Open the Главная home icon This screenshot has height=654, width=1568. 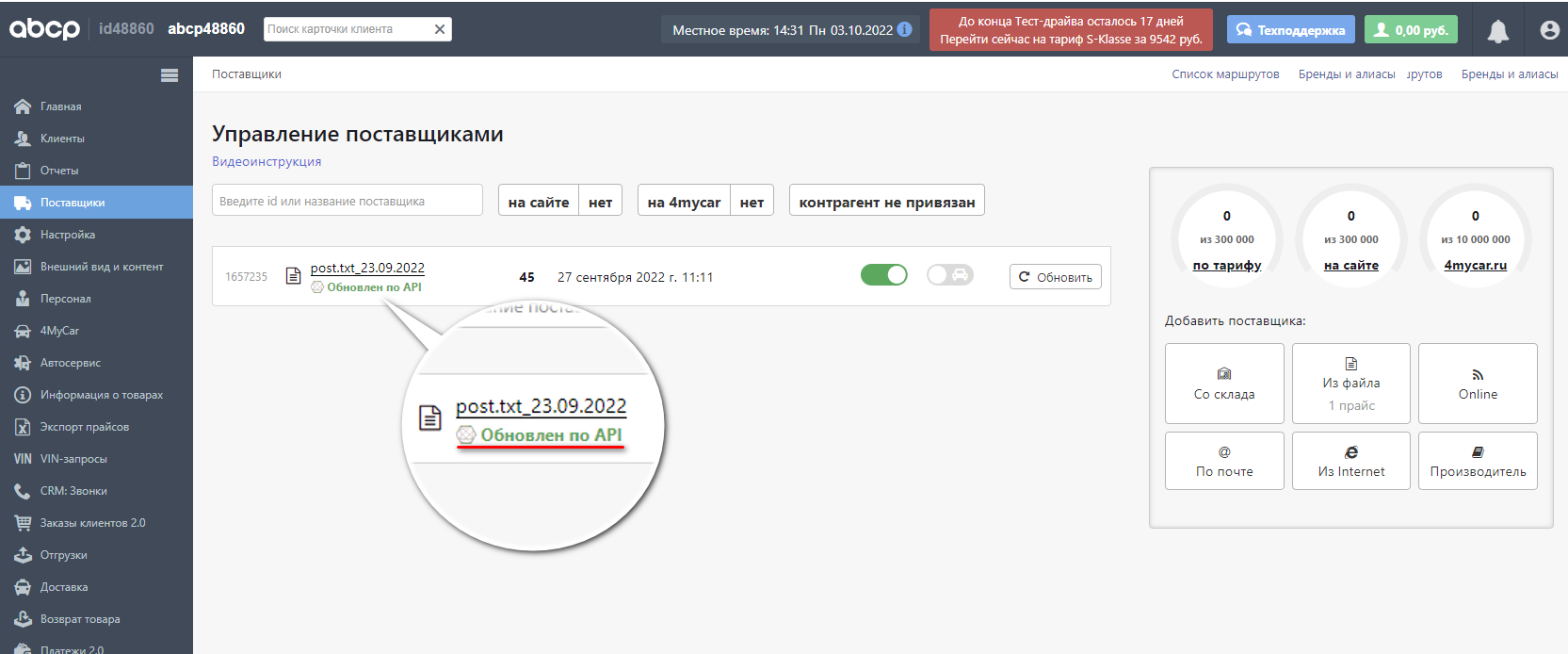23,106
